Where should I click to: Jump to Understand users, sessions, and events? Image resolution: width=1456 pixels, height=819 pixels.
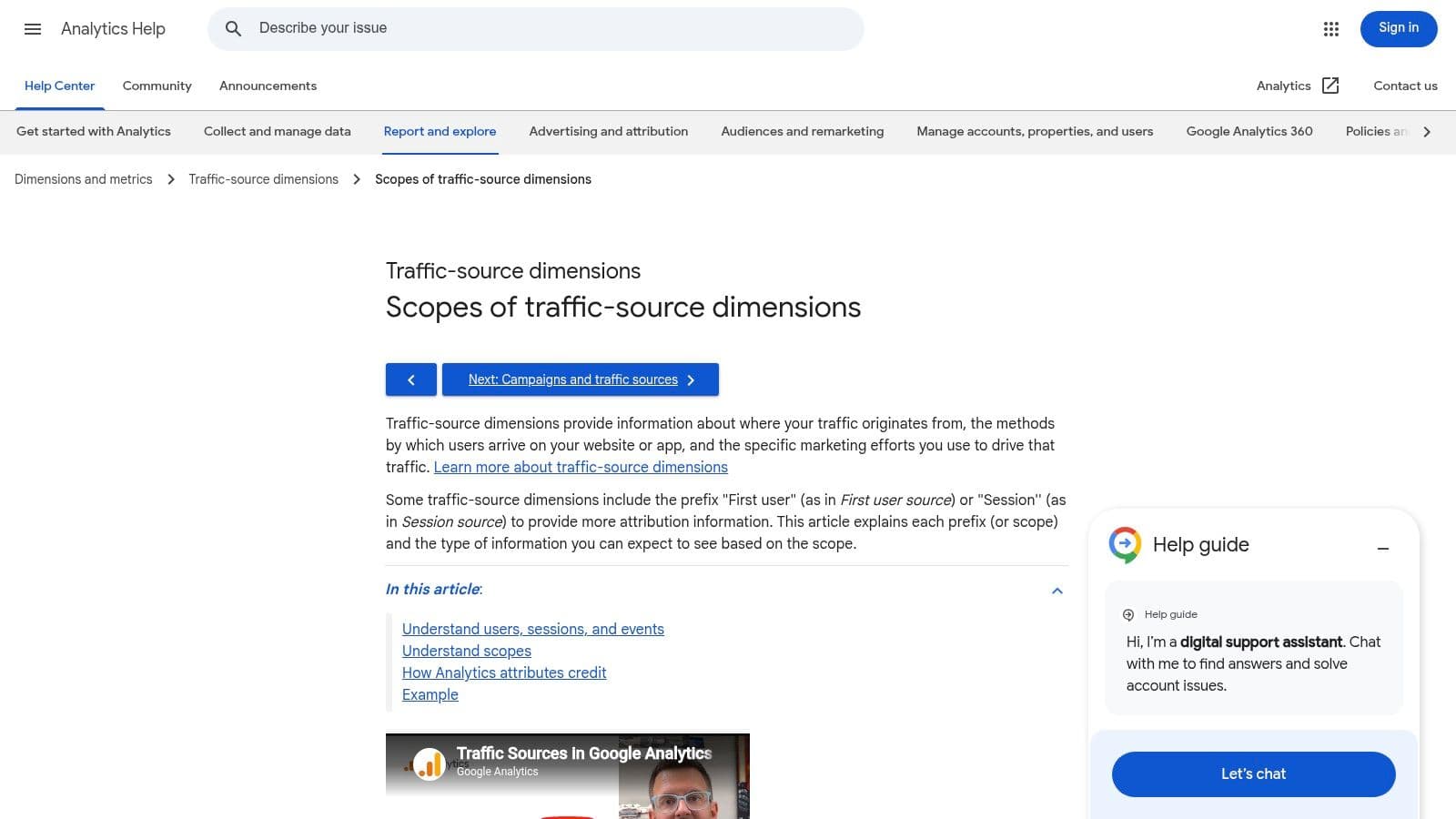(533, 629)
